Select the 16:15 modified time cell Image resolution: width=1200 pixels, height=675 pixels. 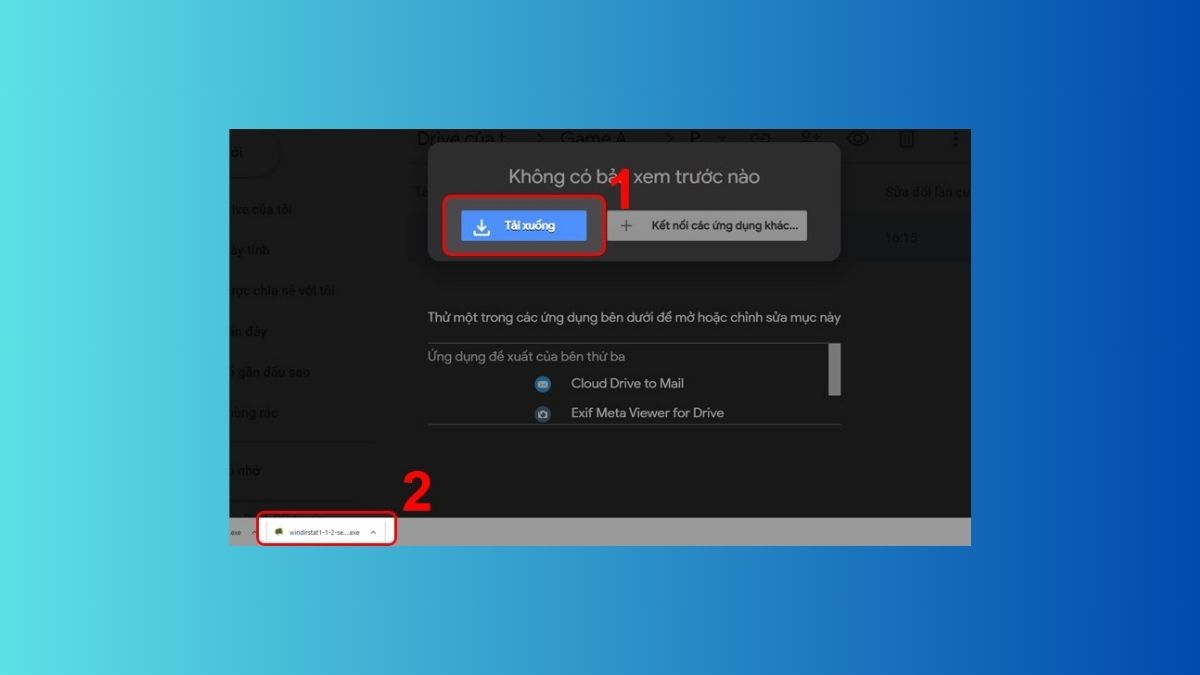(x=901, y=238)
